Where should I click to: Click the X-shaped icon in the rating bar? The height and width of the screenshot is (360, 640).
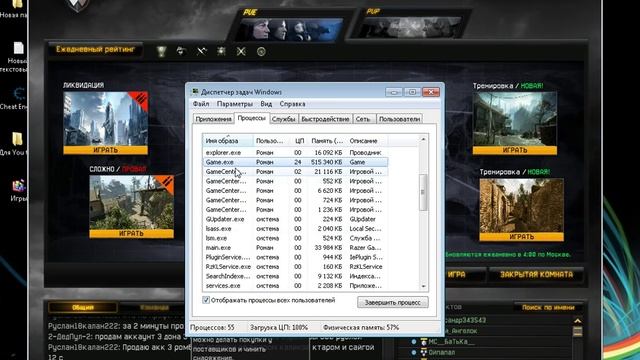coord(241,51)
